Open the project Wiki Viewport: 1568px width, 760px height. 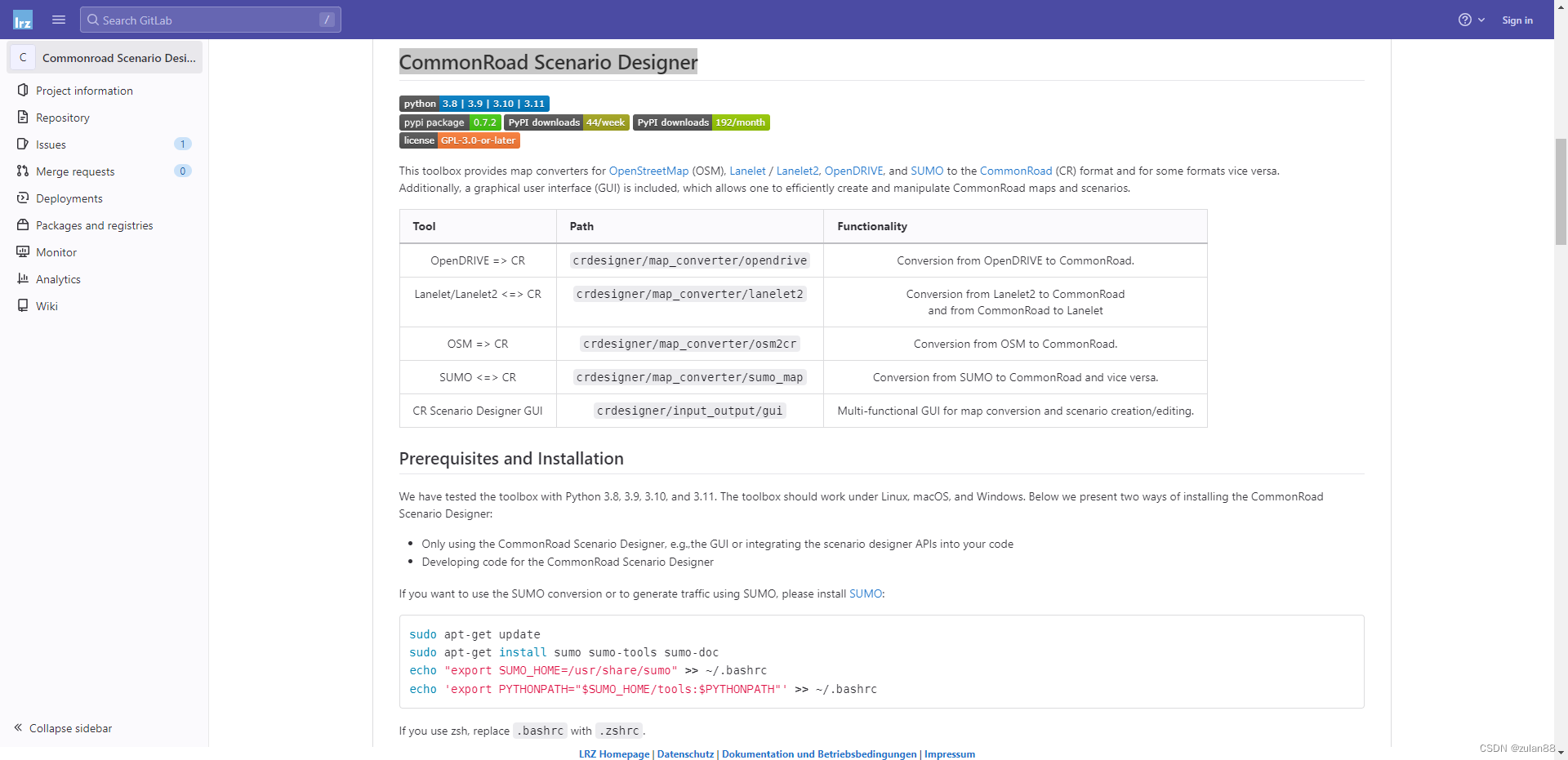[47, 305]
